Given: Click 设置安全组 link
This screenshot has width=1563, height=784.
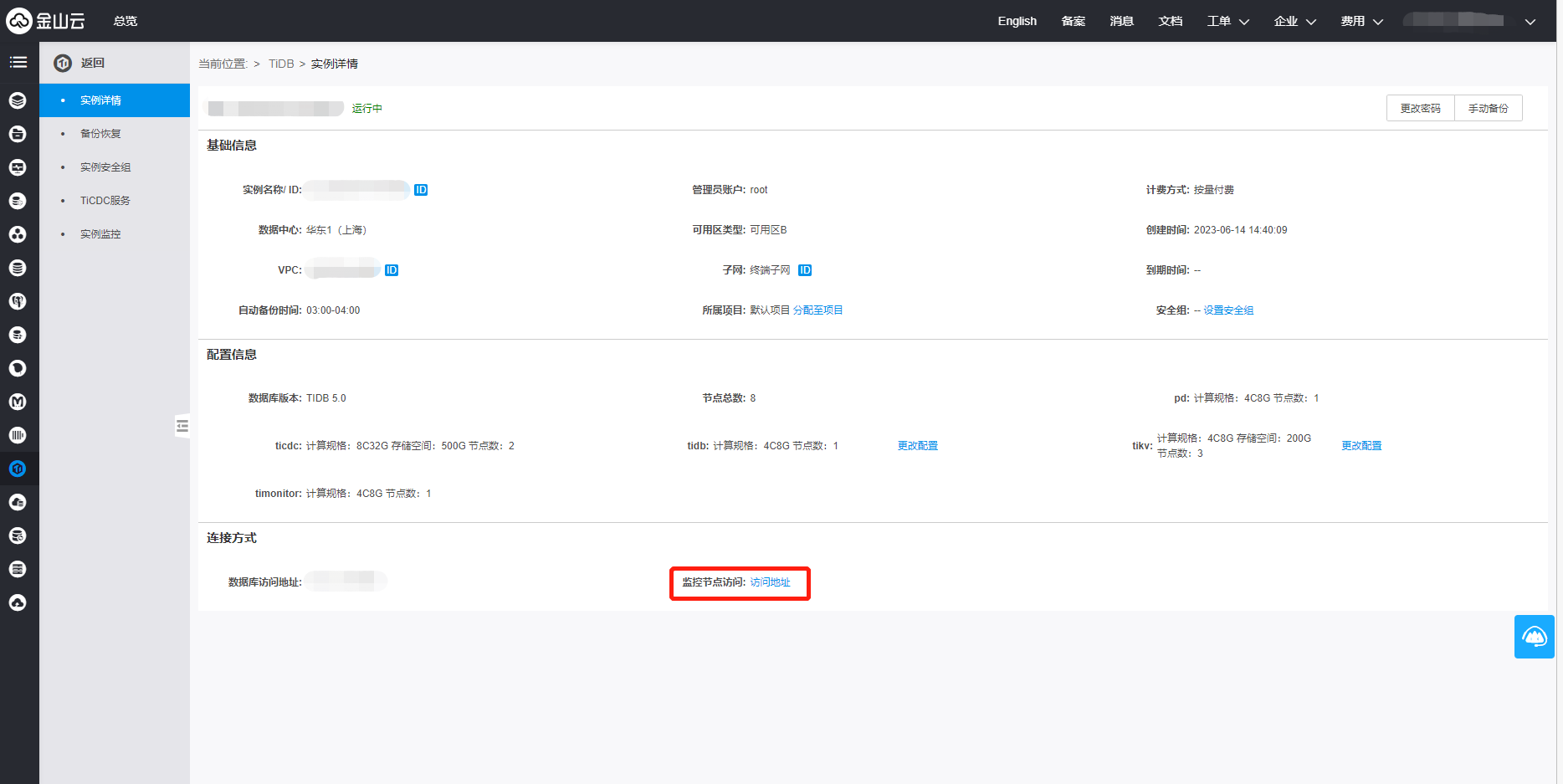Looking at the screenshot, I should (1228, 310).
